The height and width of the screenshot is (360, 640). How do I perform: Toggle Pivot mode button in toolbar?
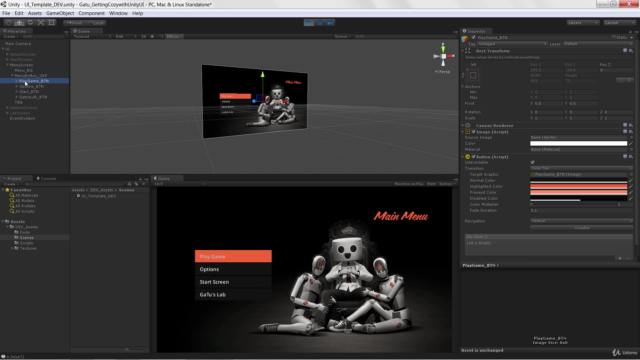tap(74, 23)
